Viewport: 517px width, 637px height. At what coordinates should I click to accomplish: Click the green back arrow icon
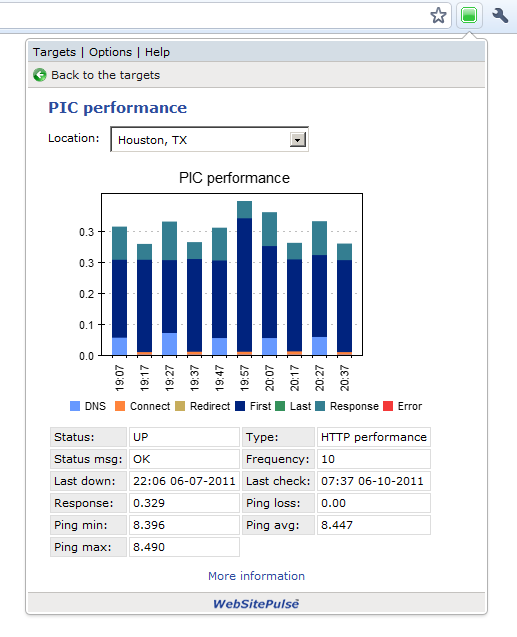pos(40,75)
